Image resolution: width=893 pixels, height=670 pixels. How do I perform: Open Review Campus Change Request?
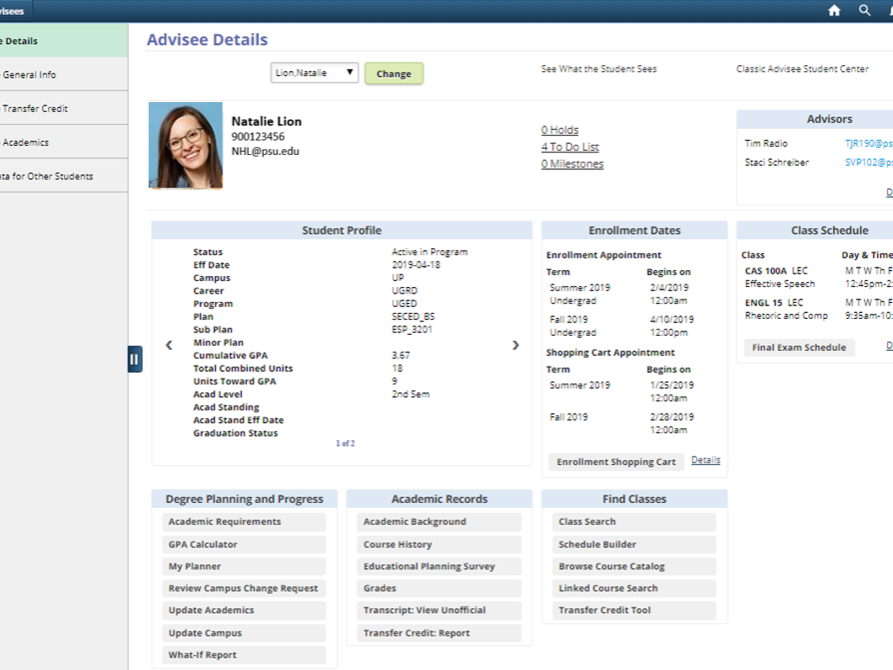coord(244,589)
